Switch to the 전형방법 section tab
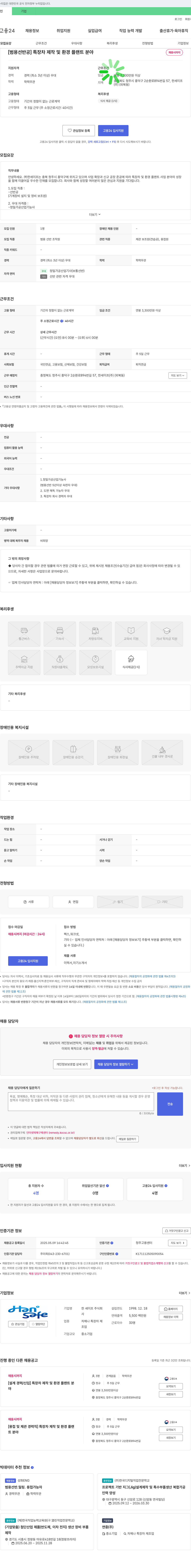Viewport: 191px width, 1568px height. click(x=147, y=43)
